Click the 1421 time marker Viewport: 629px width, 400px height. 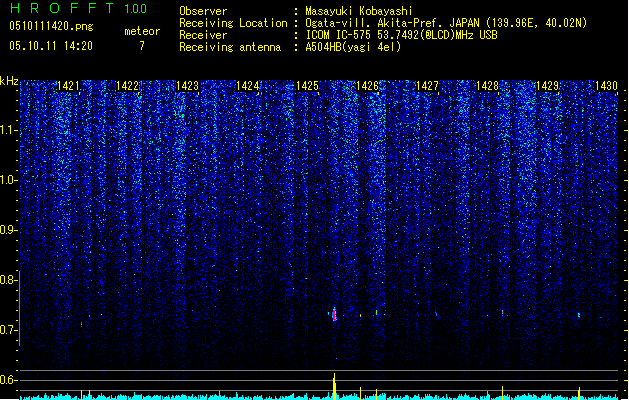[x=68, y=86]
